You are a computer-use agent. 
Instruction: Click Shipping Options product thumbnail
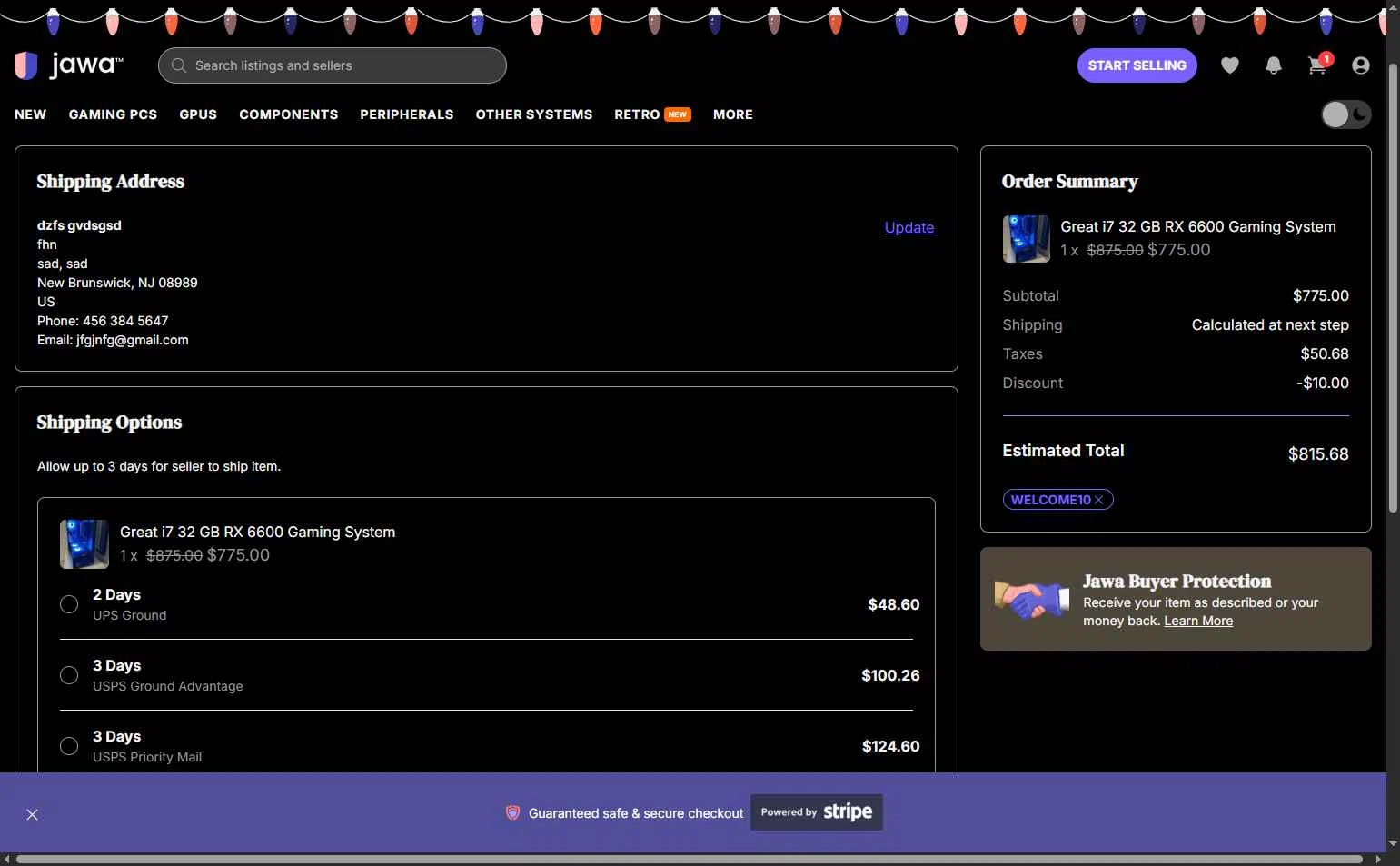(84, 543)
